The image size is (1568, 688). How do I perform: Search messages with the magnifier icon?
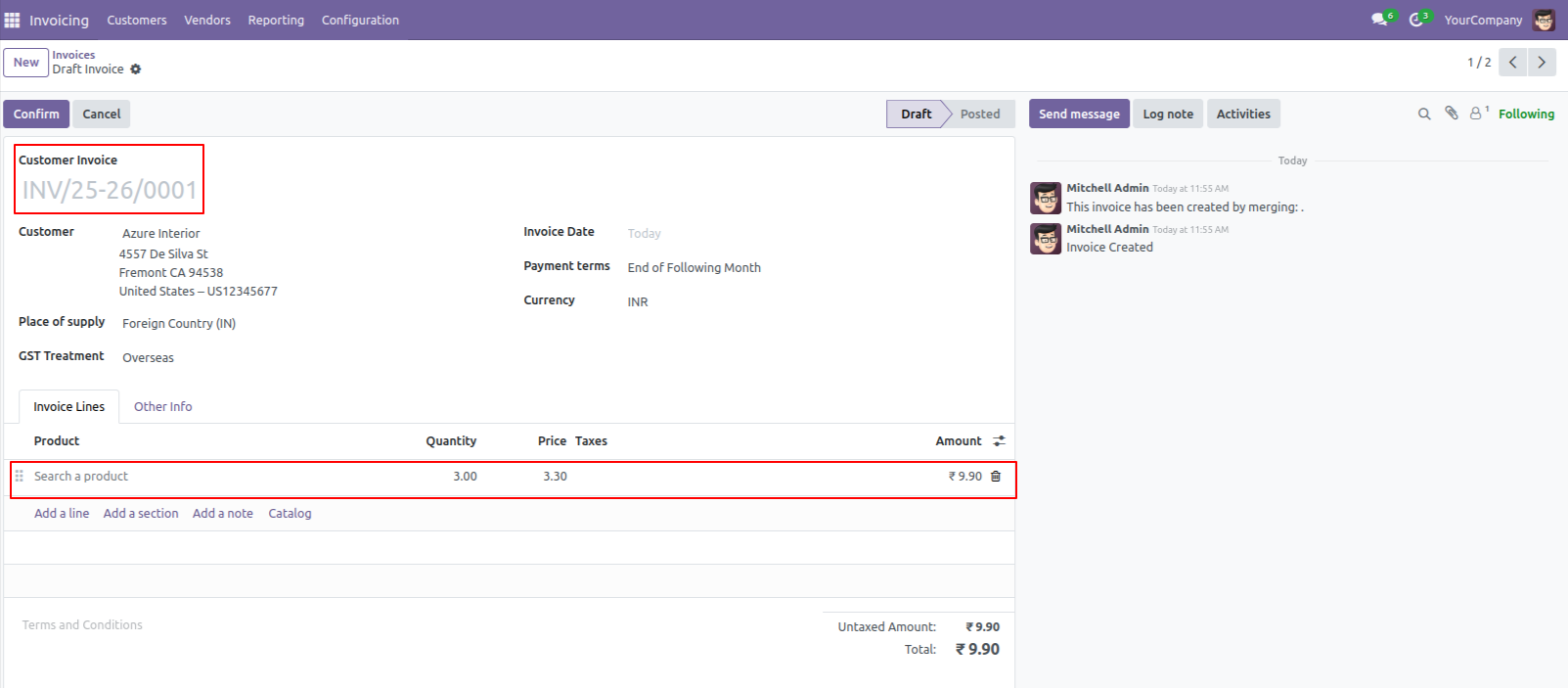(x=1424, y=115)
